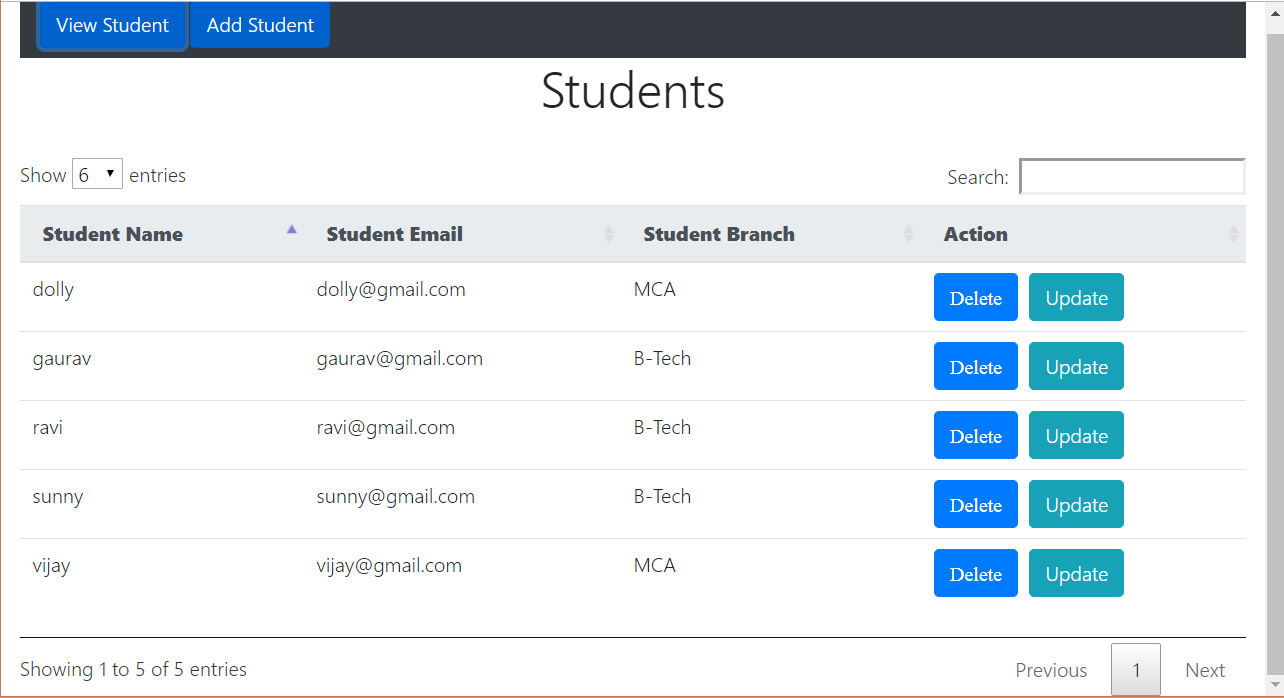The width and height of the screenshot is (1284, 698).
Task: Sort by the Student Email column arrow
Action: pyautogui.click(x=608, y=233)
